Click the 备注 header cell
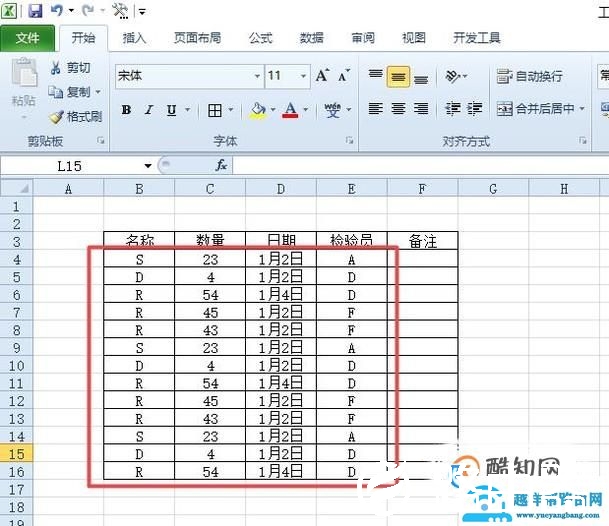Screen dimensions: 609x526 point(423,241)
